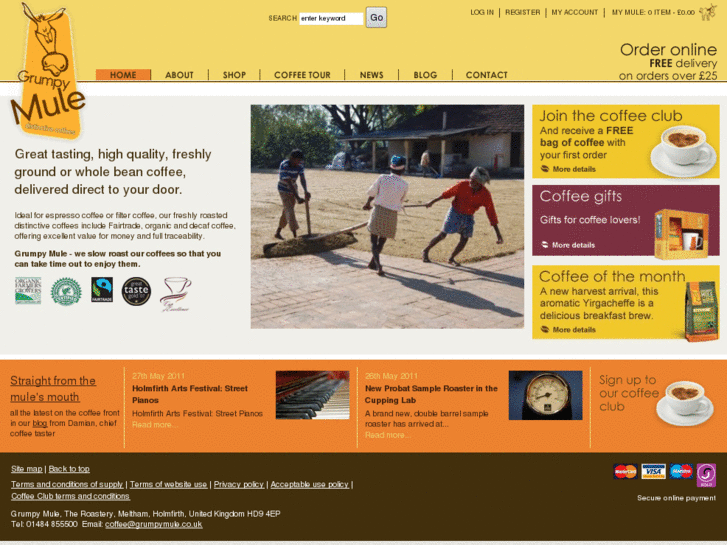
Task: Open Coffee Club terms and conditions
Action: [x=70, y=496]
